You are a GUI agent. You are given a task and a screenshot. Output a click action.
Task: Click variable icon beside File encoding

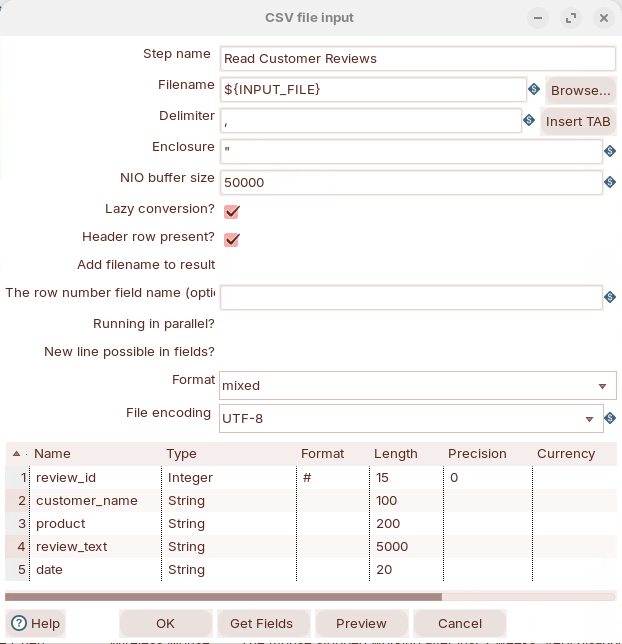(610, 418)
